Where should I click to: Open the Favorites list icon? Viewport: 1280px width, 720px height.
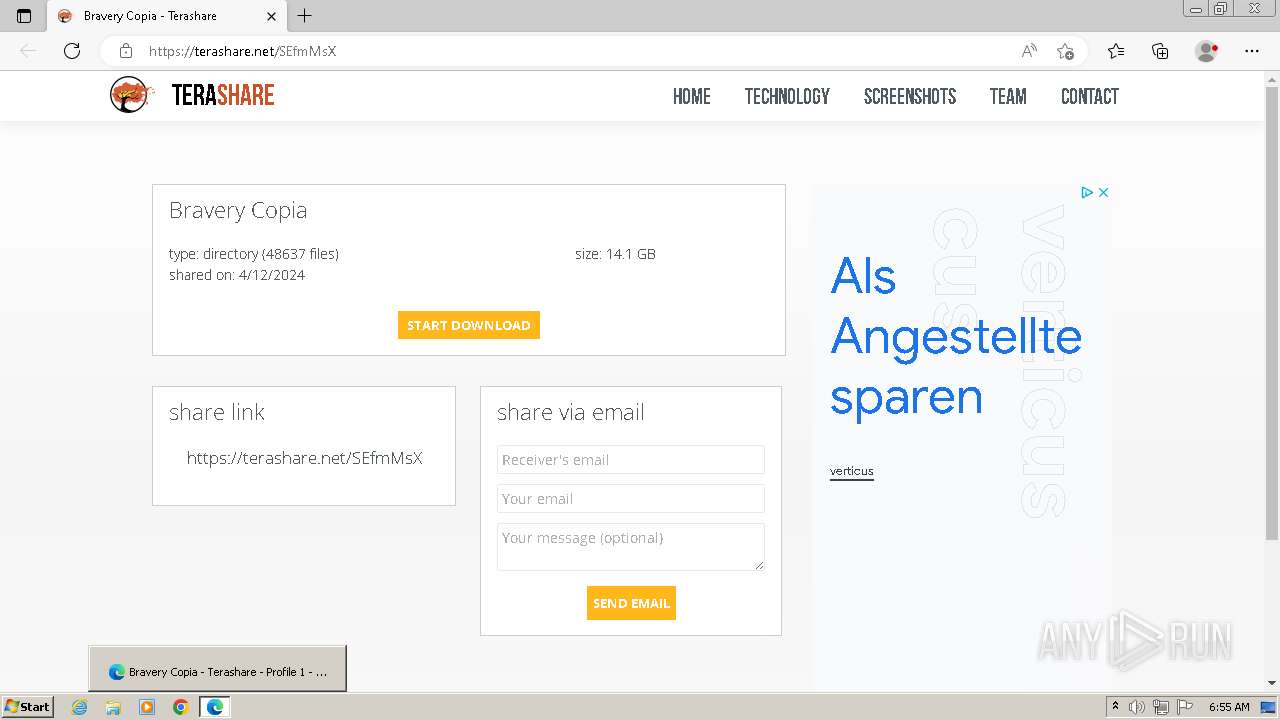[1116, 51]
